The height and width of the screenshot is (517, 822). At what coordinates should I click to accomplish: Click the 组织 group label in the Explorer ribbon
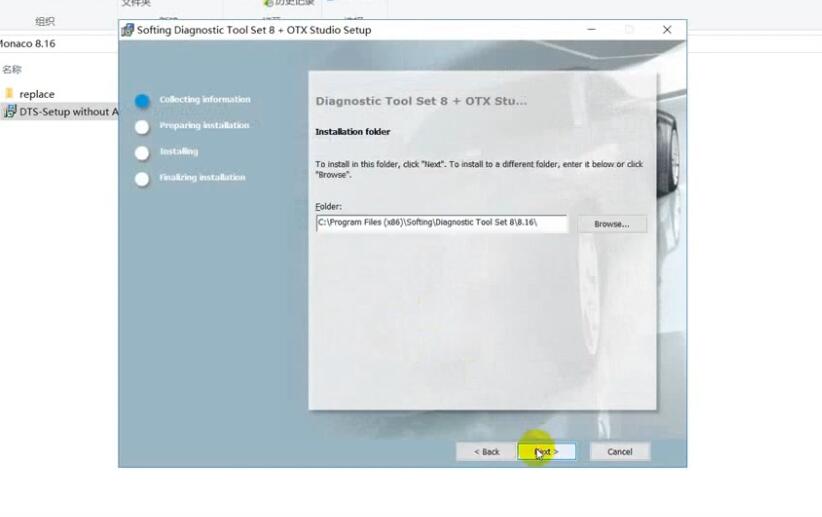tap(45, 21)
